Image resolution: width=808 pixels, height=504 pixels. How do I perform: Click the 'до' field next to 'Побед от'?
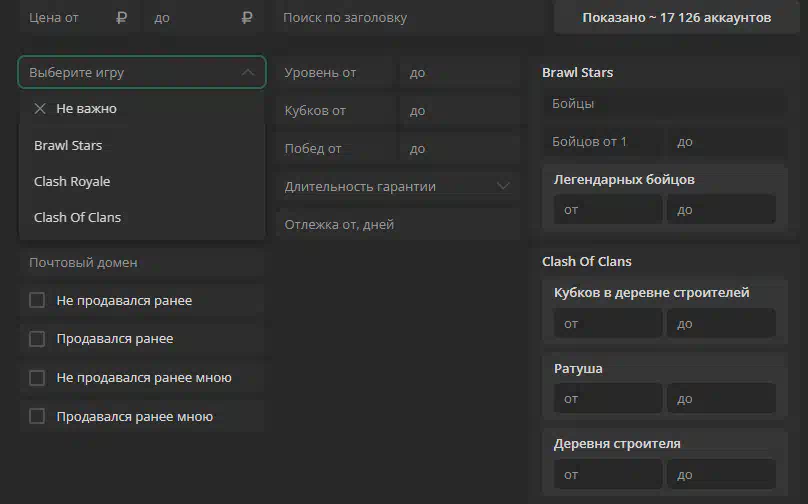pos(460,148)
